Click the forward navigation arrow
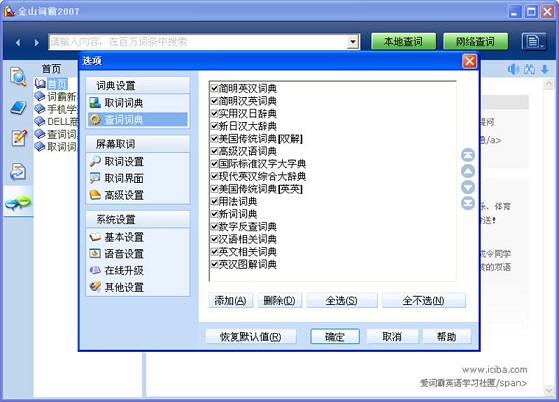The height and width of the screenshot is (402, 559). coord(36,42)
